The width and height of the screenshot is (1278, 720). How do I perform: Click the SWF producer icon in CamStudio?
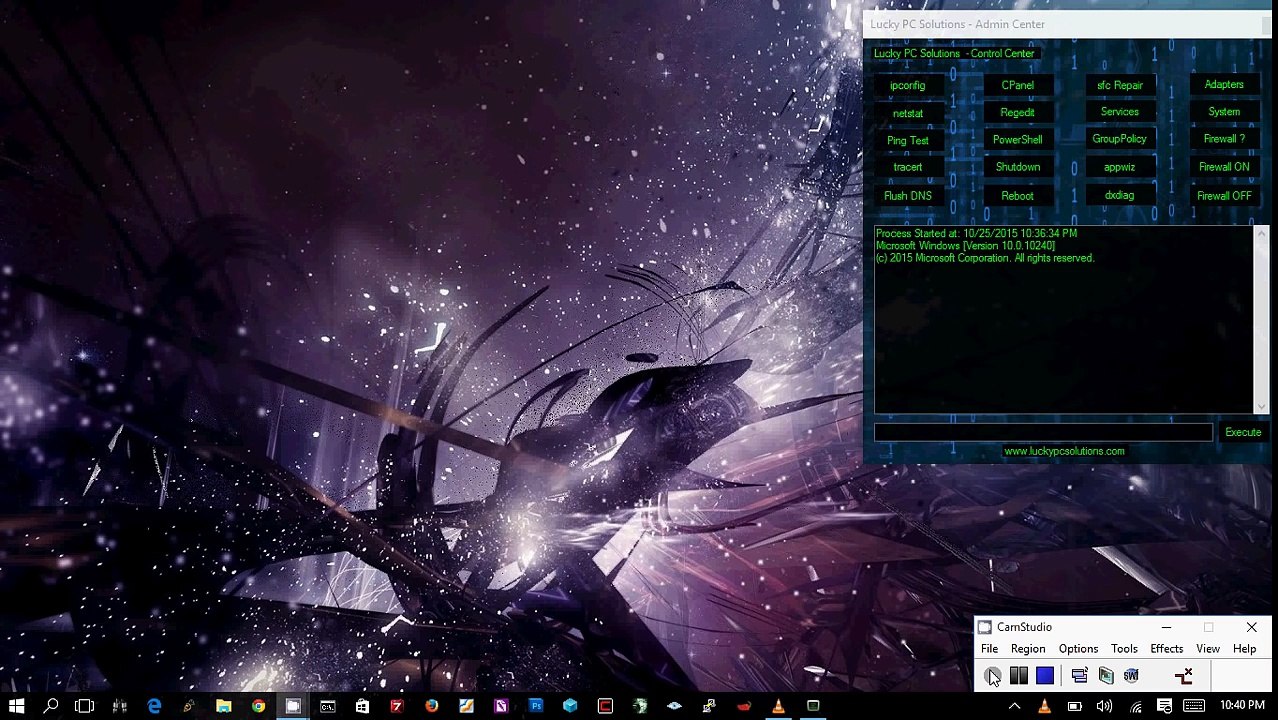click(1131, 676)
